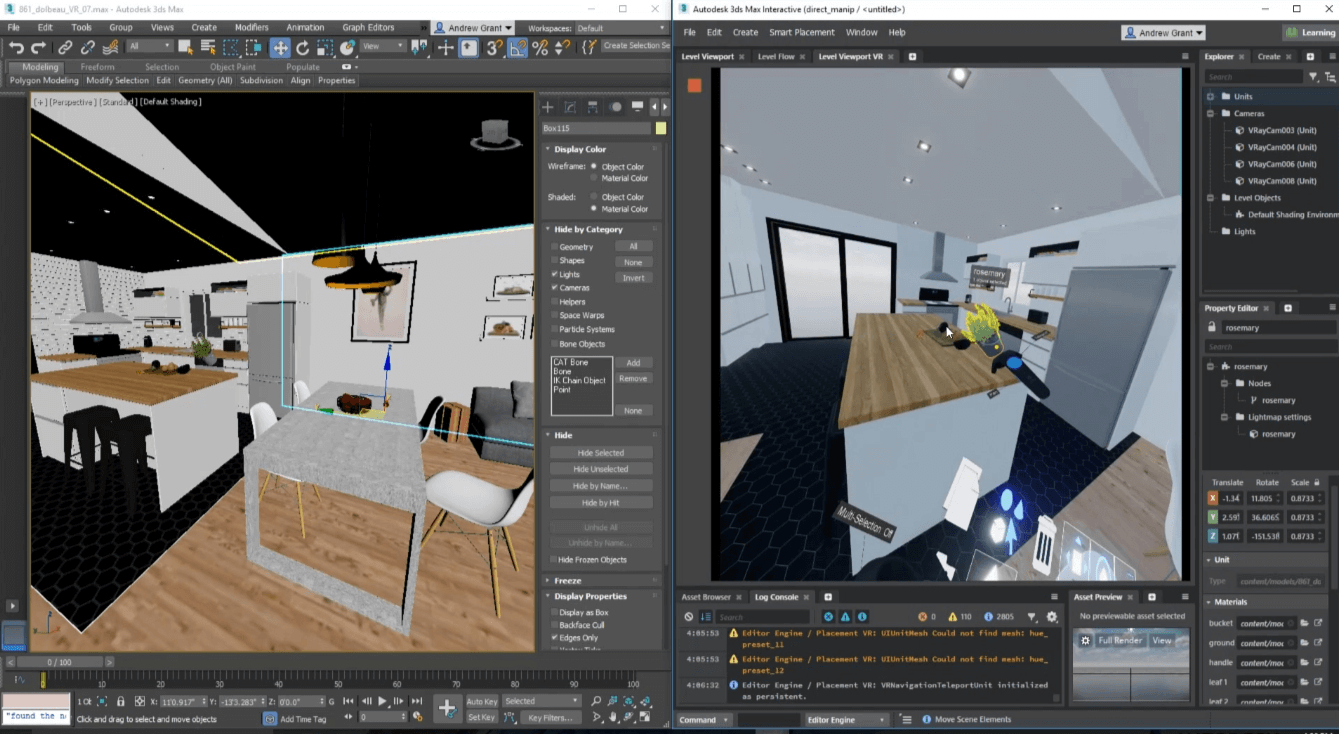Image resolution: width=1339 pixels, height=734 pixels.
Task: Activate the Select and Move tool
Action: pos(280,47)
